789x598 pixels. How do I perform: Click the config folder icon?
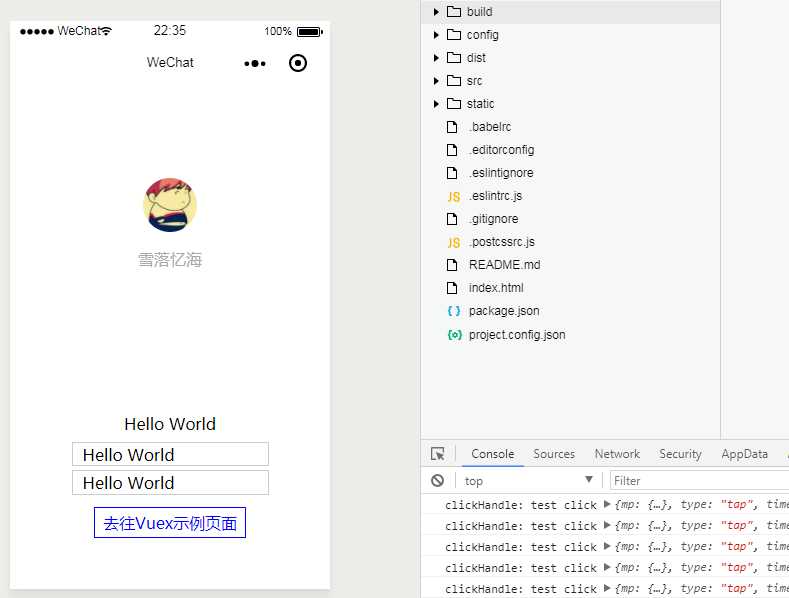tap(454, 35)
